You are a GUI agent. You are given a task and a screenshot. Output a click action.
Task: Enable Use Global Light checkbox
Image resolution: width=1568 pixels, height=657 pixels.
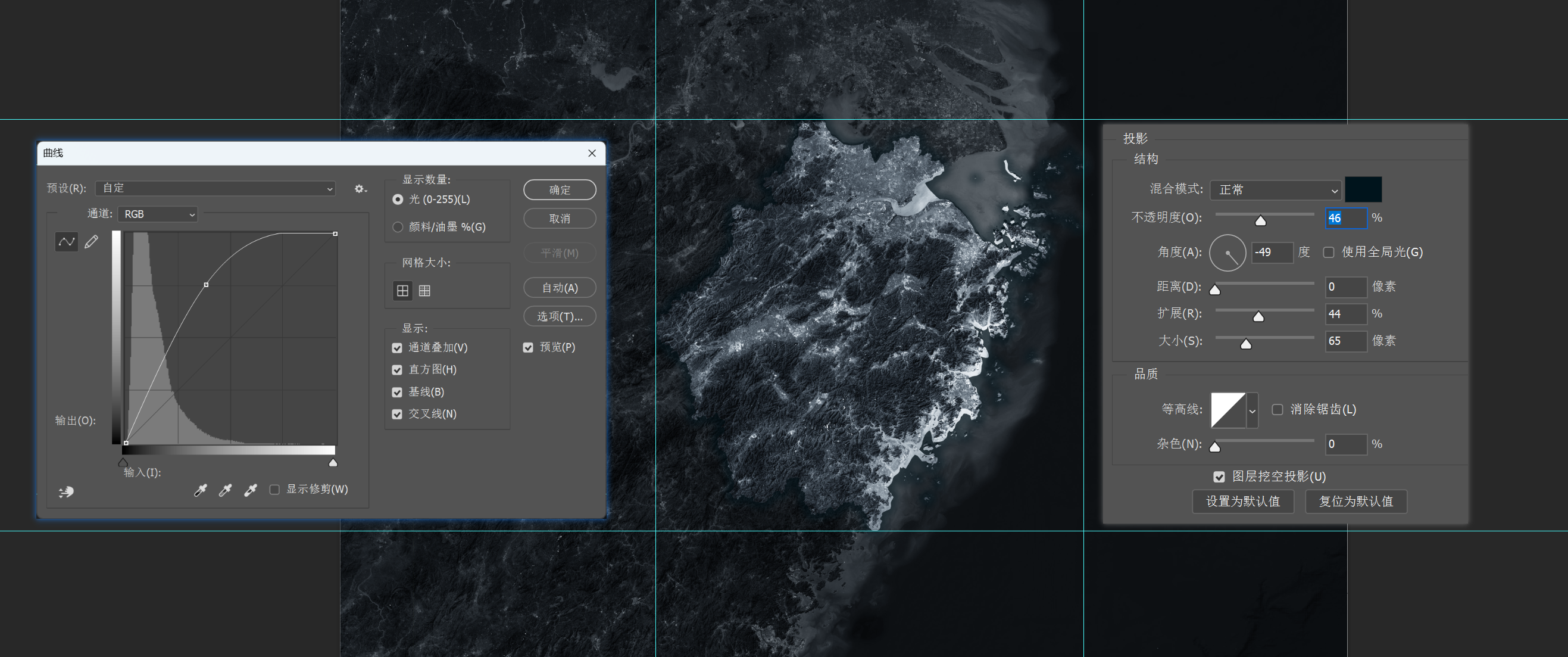(x=1329, y=252)
